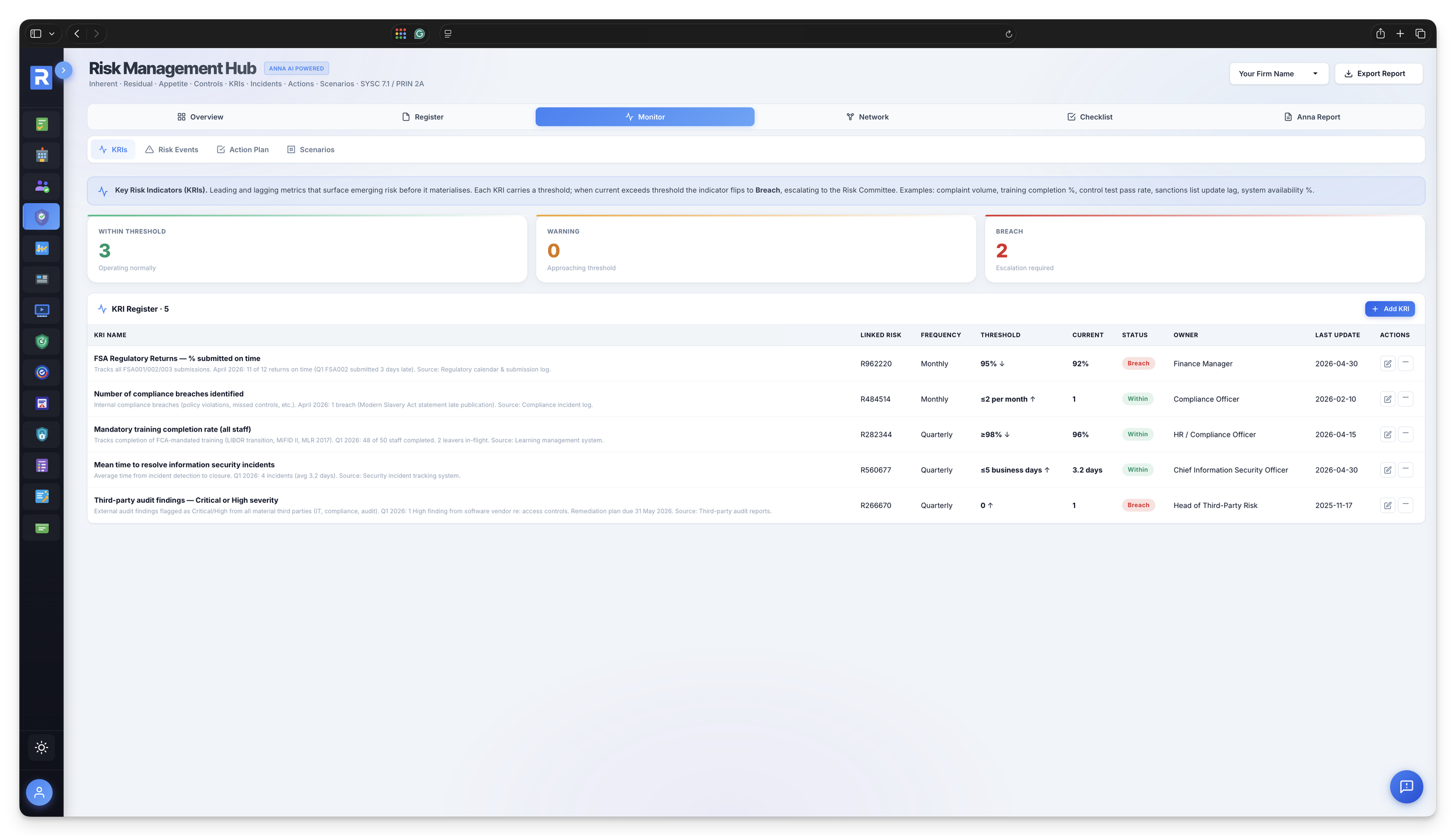Click the Breach badge for Finance Manager row
Screen dimensions: 1456x836
1138,364
